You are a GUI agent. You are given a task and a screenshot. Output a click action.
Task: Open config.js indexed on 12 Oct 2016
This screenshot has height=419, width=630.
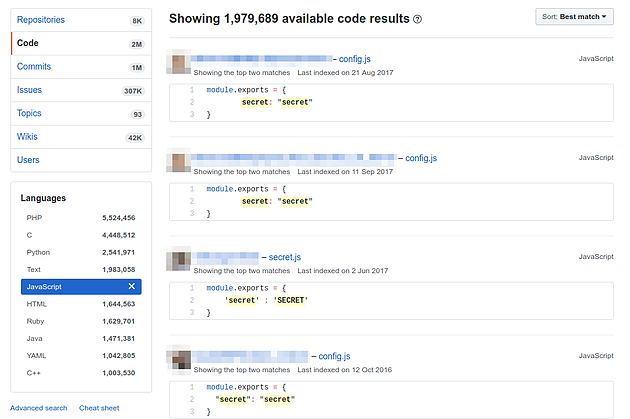334,356
